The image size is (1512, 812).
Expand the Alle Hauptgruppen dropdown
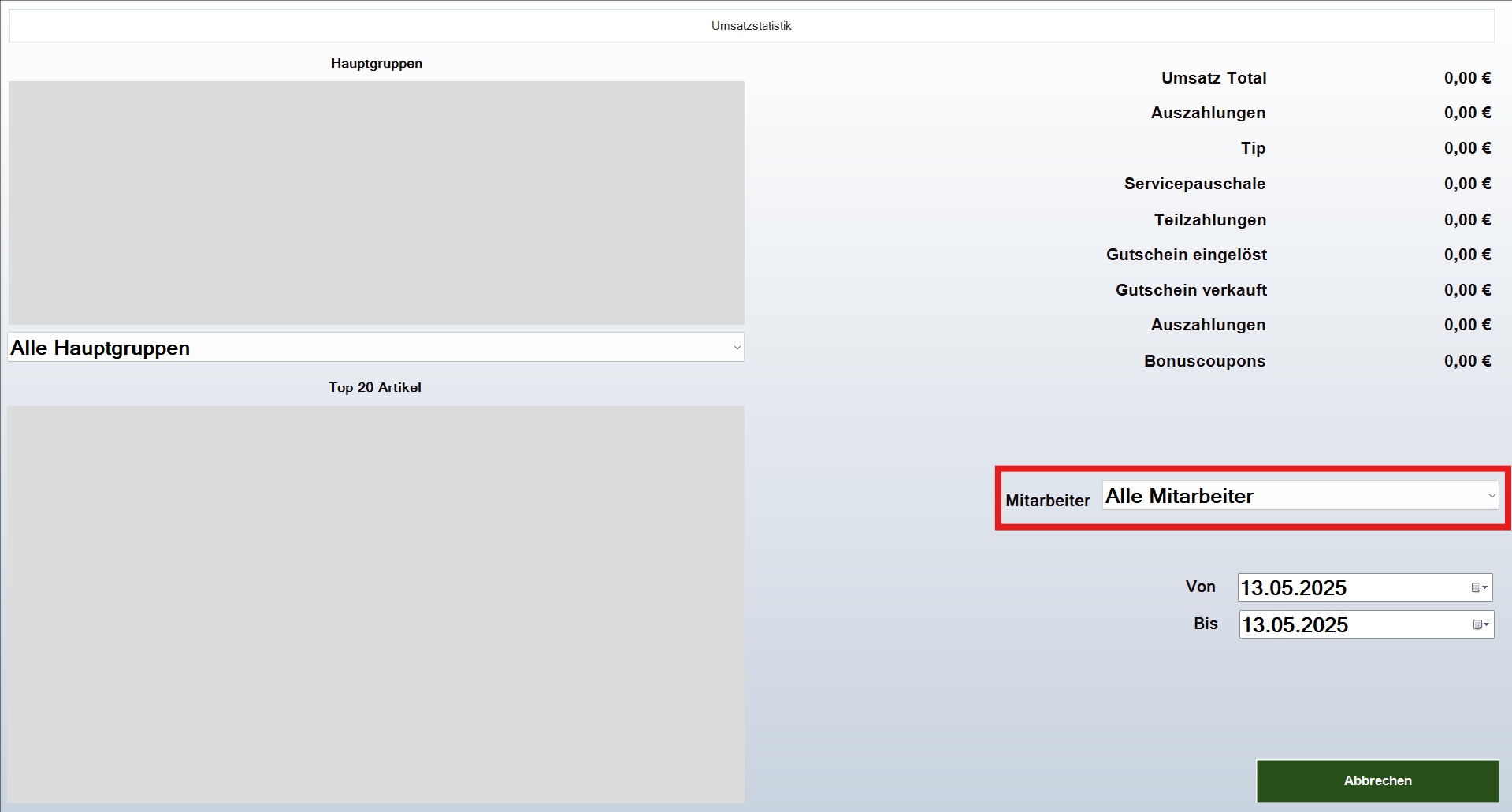click(x=737, y=348)
